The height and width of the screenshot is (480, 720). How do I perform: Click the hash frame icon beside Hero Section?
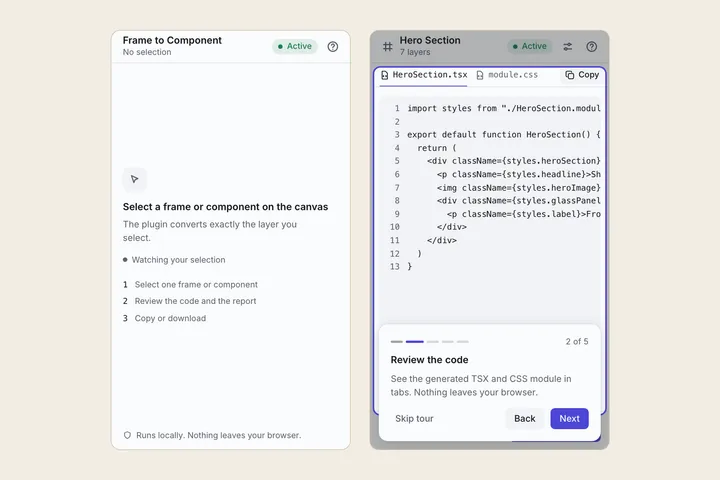click(388, 46)
